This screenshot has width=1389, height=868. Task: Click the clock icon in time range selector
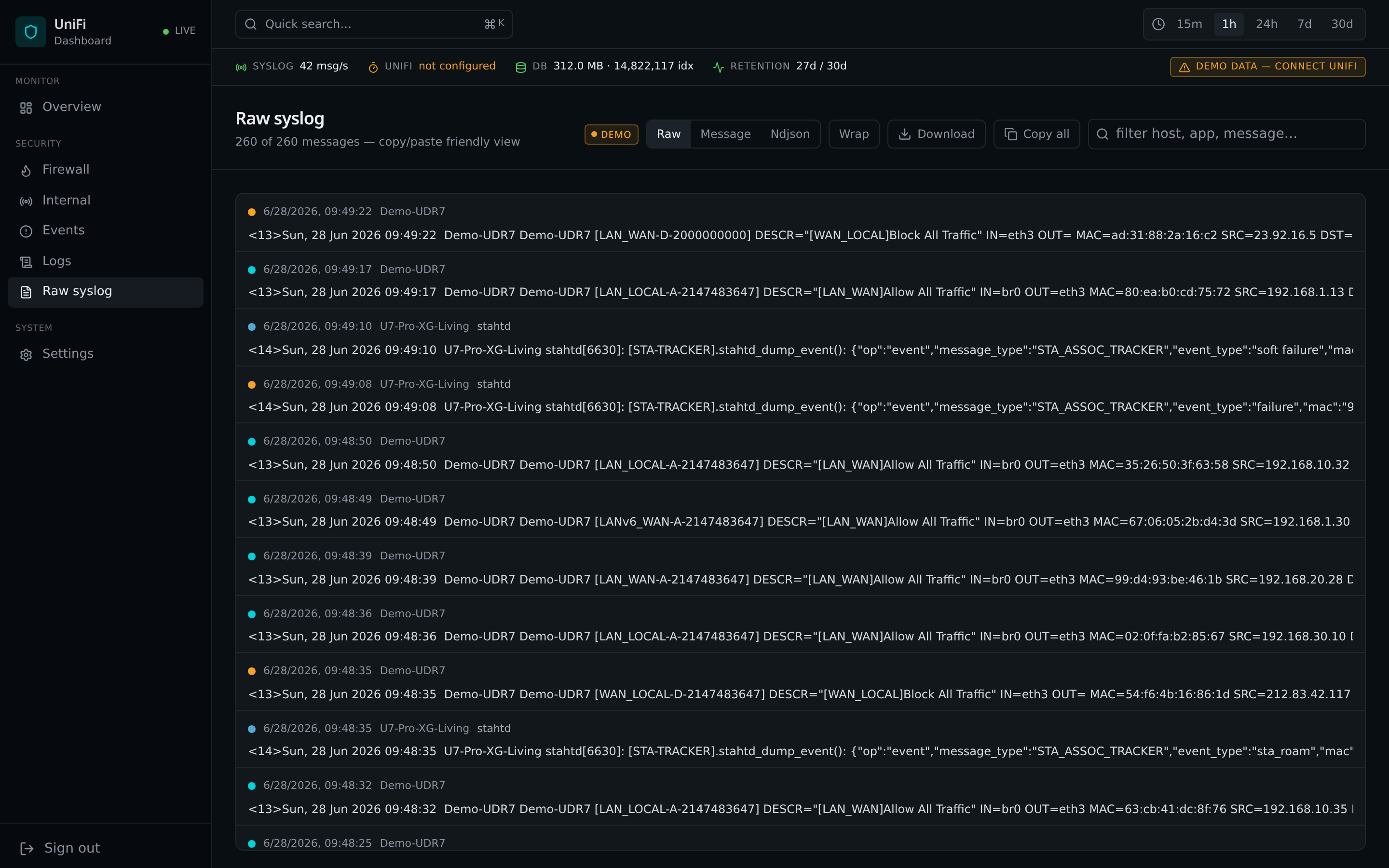[x=1158, y=24]
